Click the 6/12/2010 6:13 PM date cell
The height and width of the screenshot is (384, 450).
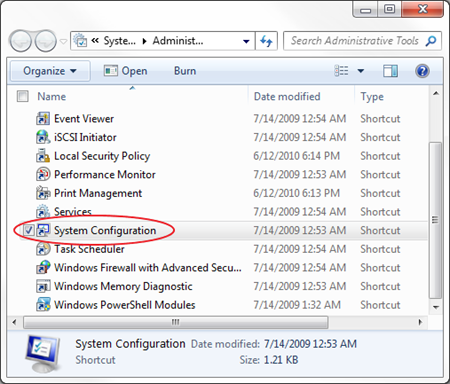(x=296, y=193)
